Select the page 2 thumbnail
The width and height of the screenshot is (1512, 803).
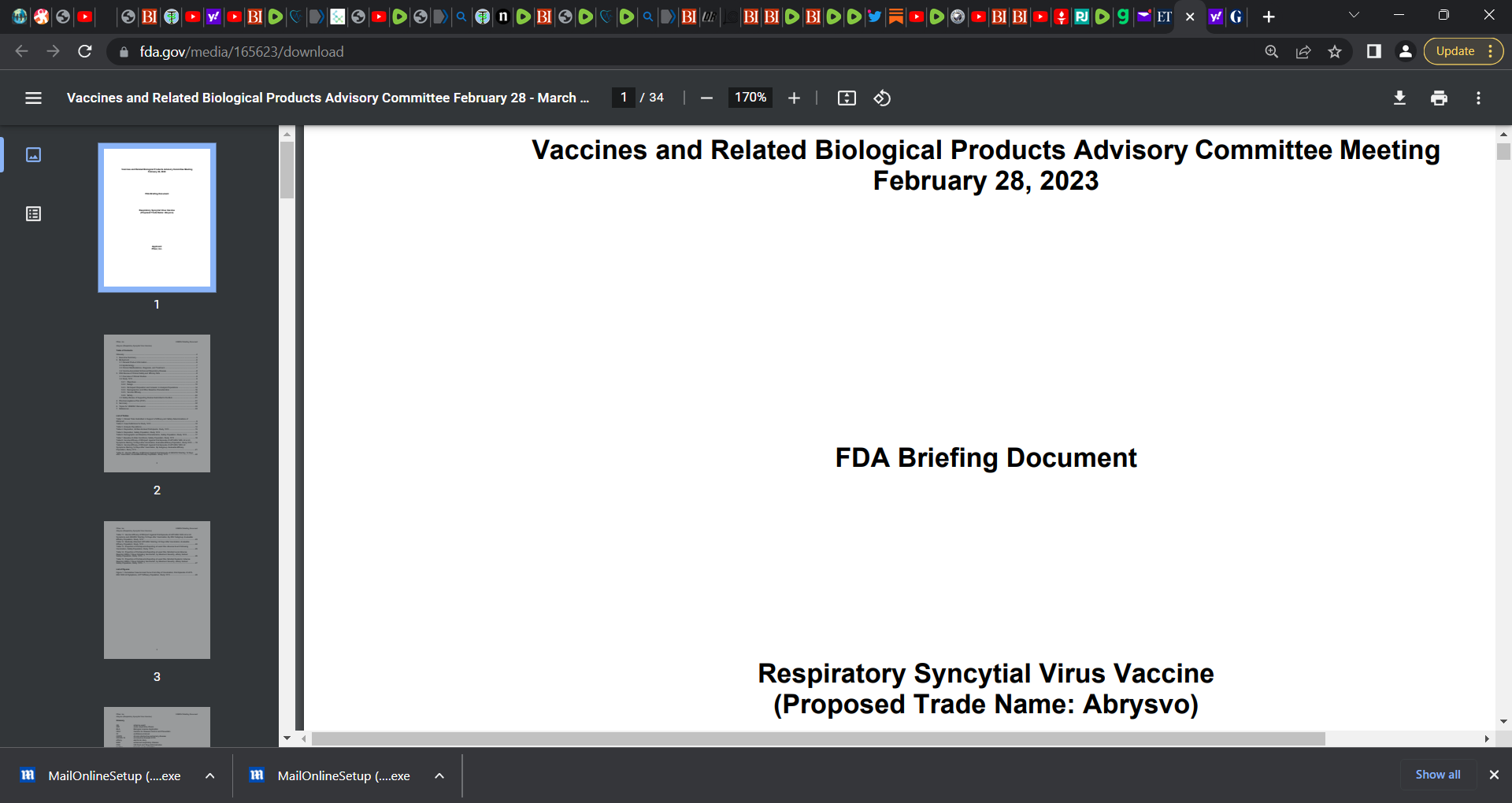[x=157, y=403]
